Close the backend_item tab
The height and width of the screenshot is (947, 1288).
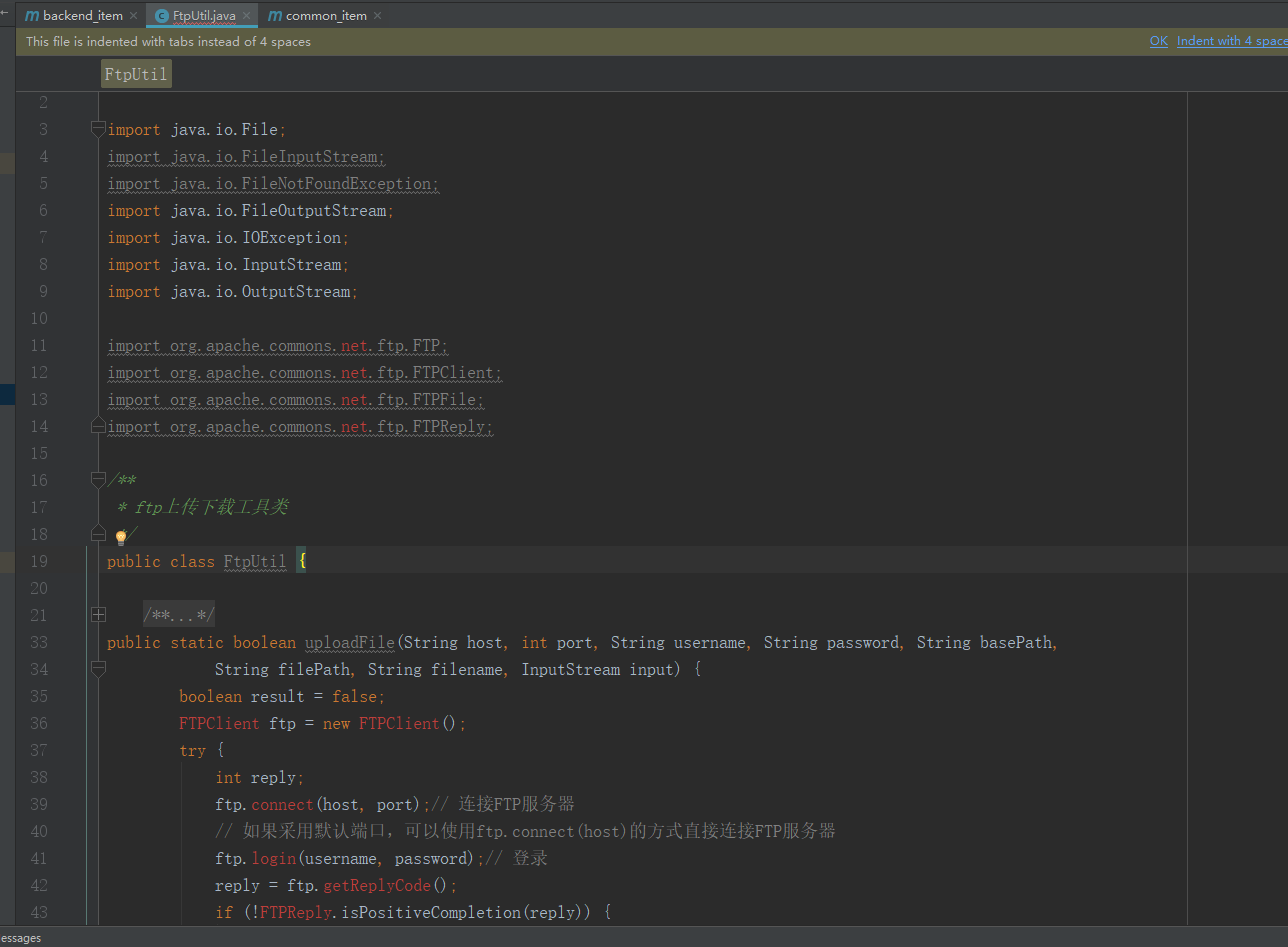(x=133, y=16)
